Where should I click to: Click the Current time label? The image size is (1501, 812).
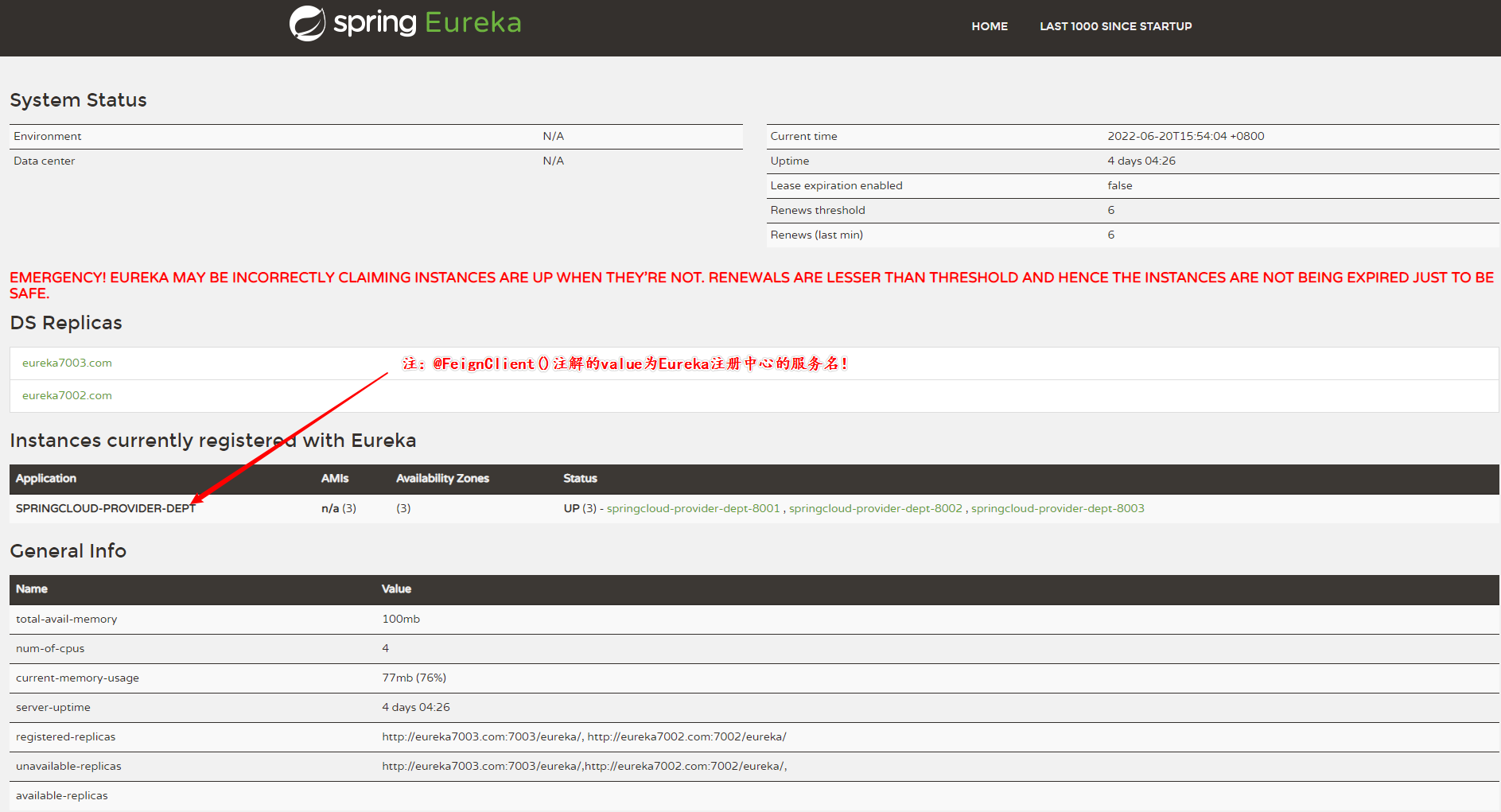coord(803,136)
